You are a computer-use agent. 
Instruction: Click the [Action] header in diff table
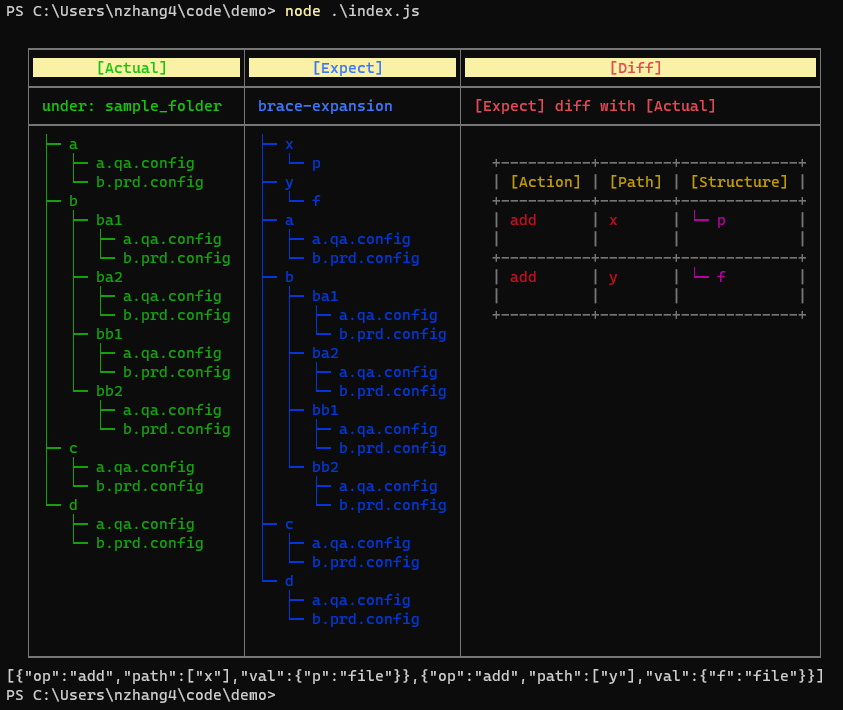click(546, 182)
